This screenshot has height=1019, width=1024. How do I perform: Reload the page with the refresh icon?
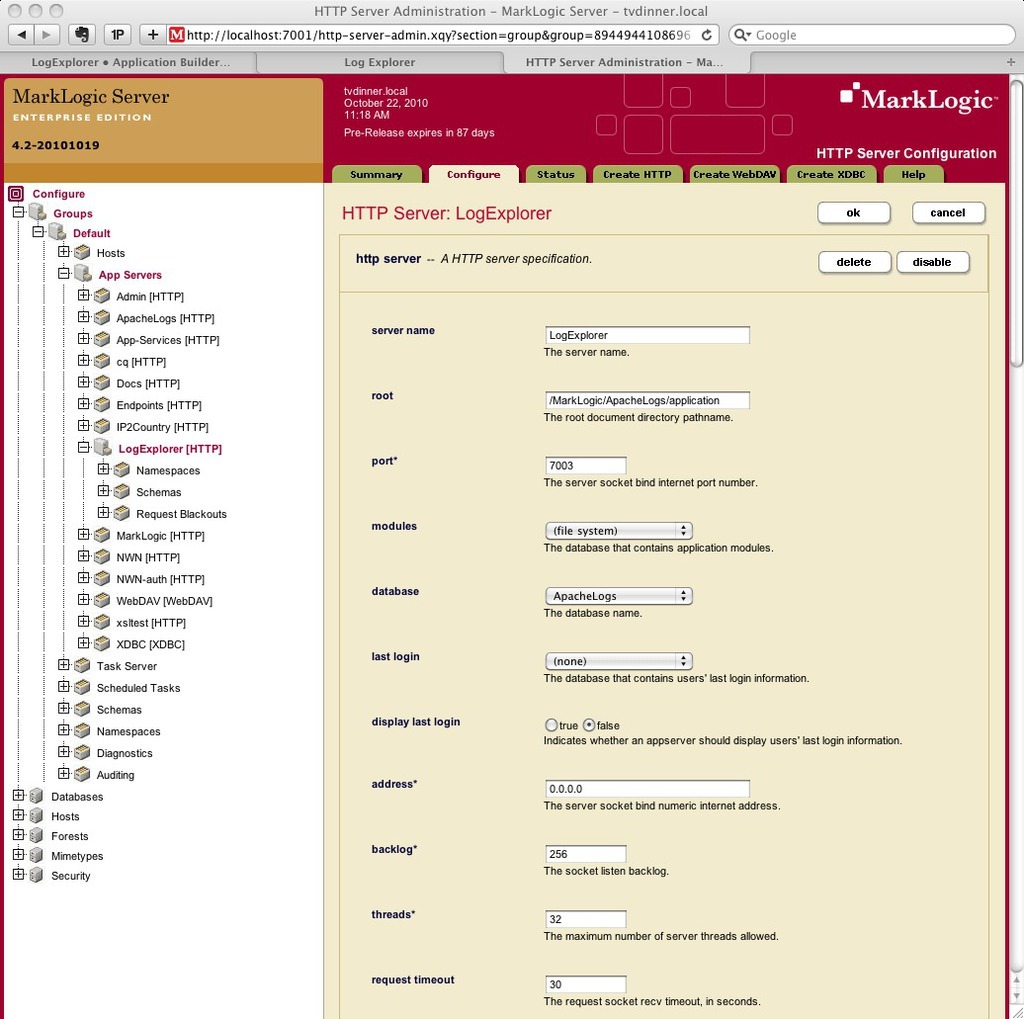707,35
